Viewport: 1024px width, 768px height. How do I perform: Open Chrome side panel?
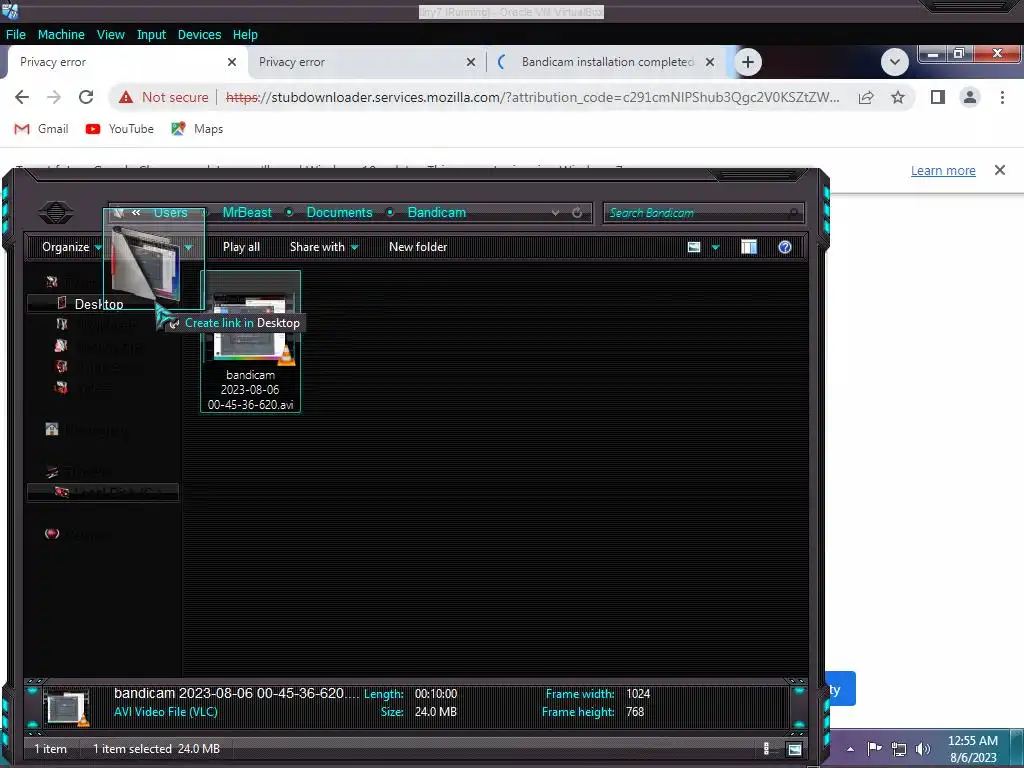pyautogui.click(x=938, y=97)
